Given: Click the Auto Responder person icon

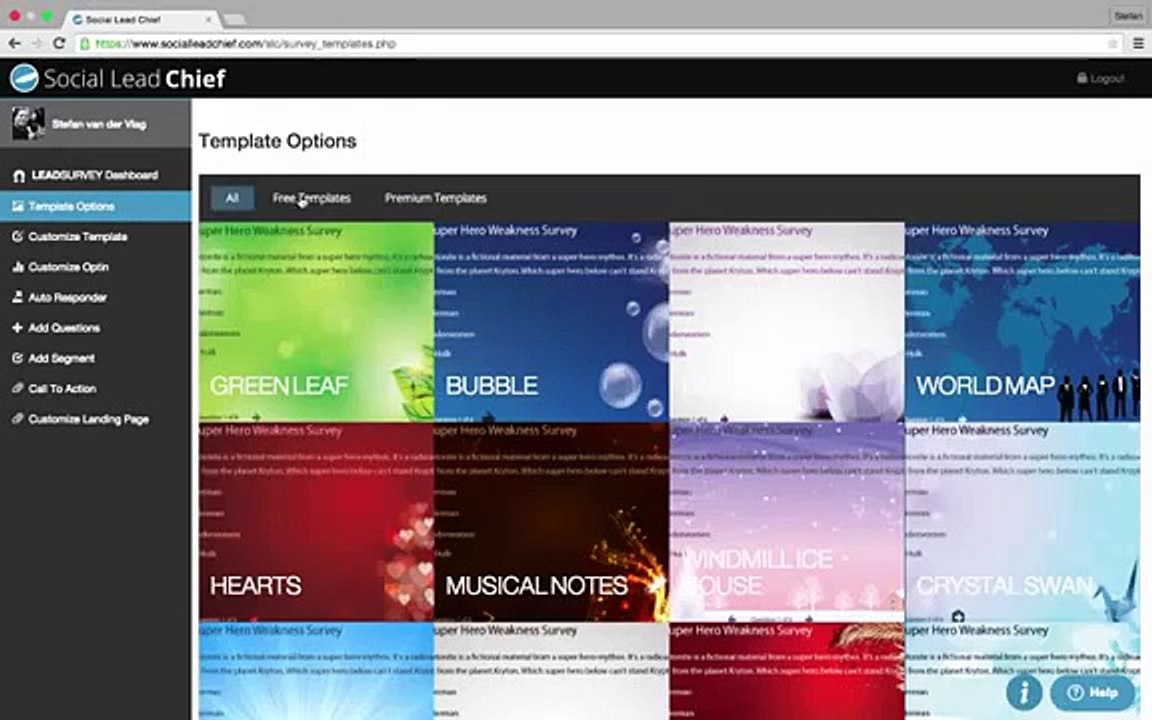Looking at the screenshot, I should (18, 297).
